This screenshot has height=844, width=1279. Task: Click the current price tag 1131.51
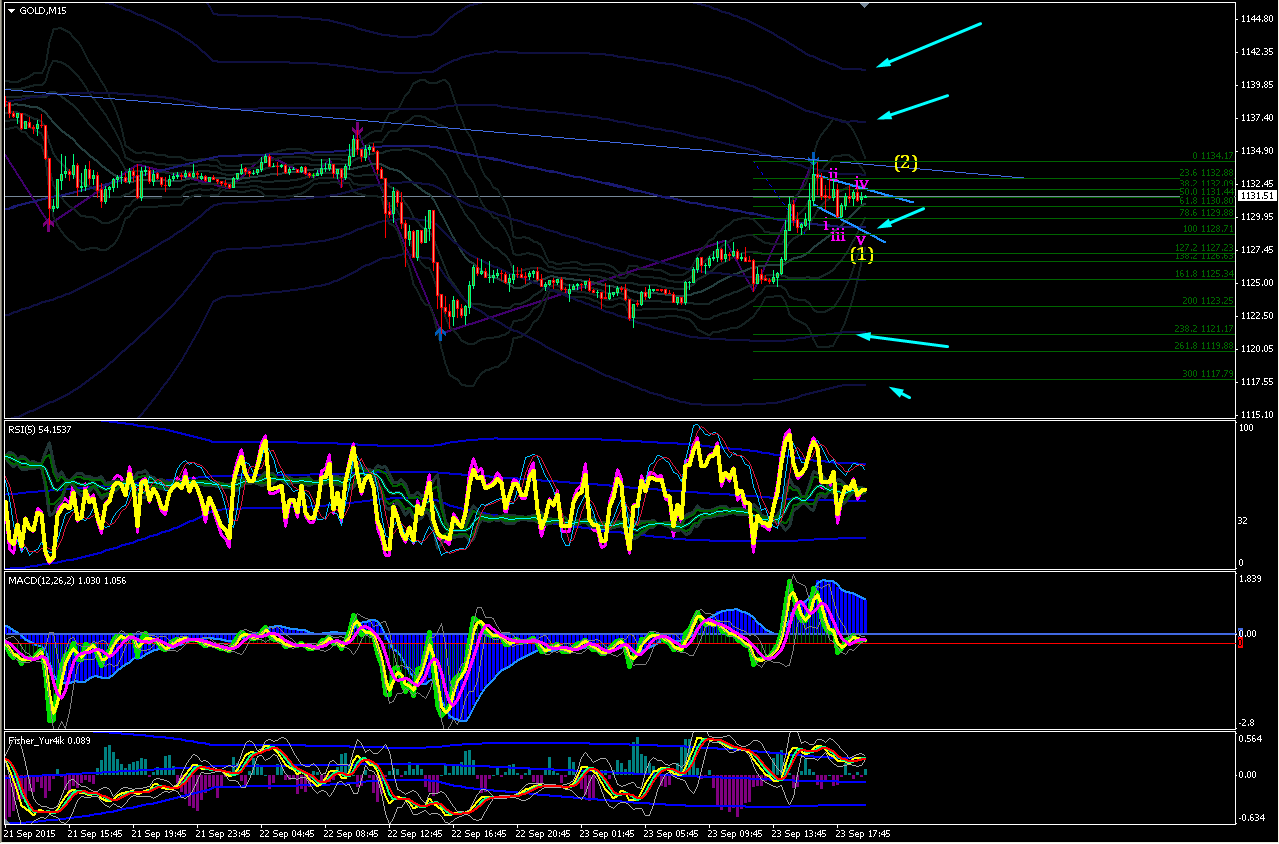tap(1256, 196)
